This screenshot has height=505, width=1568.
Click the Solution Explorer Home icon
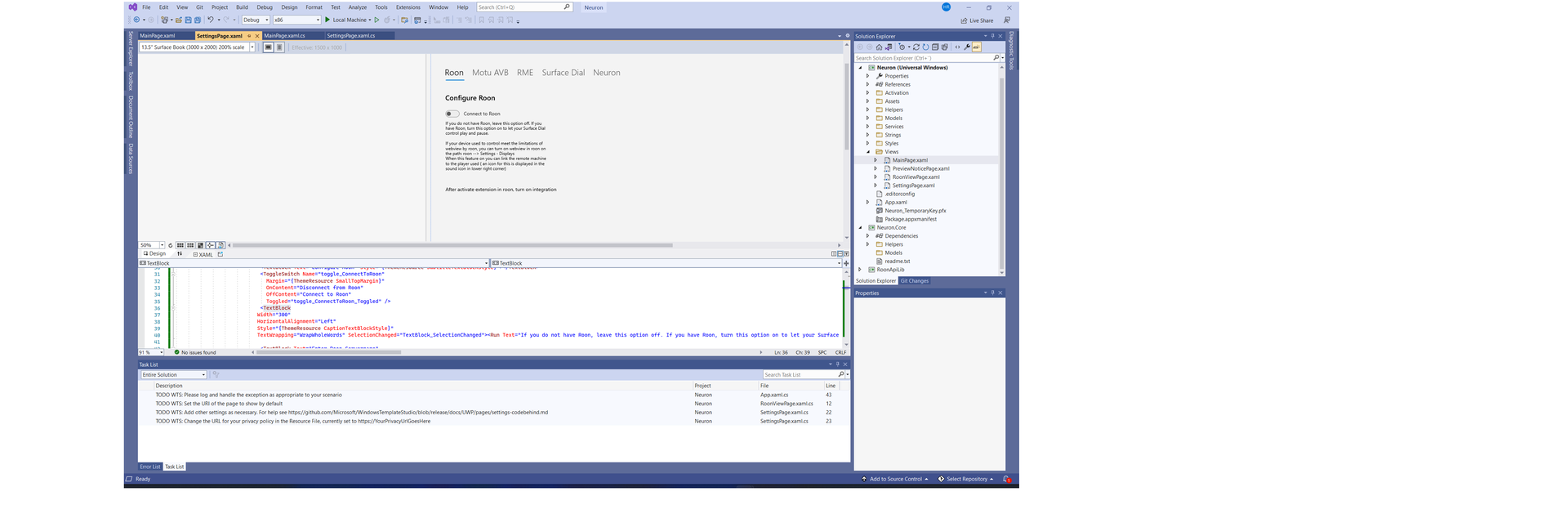point(879,47)
